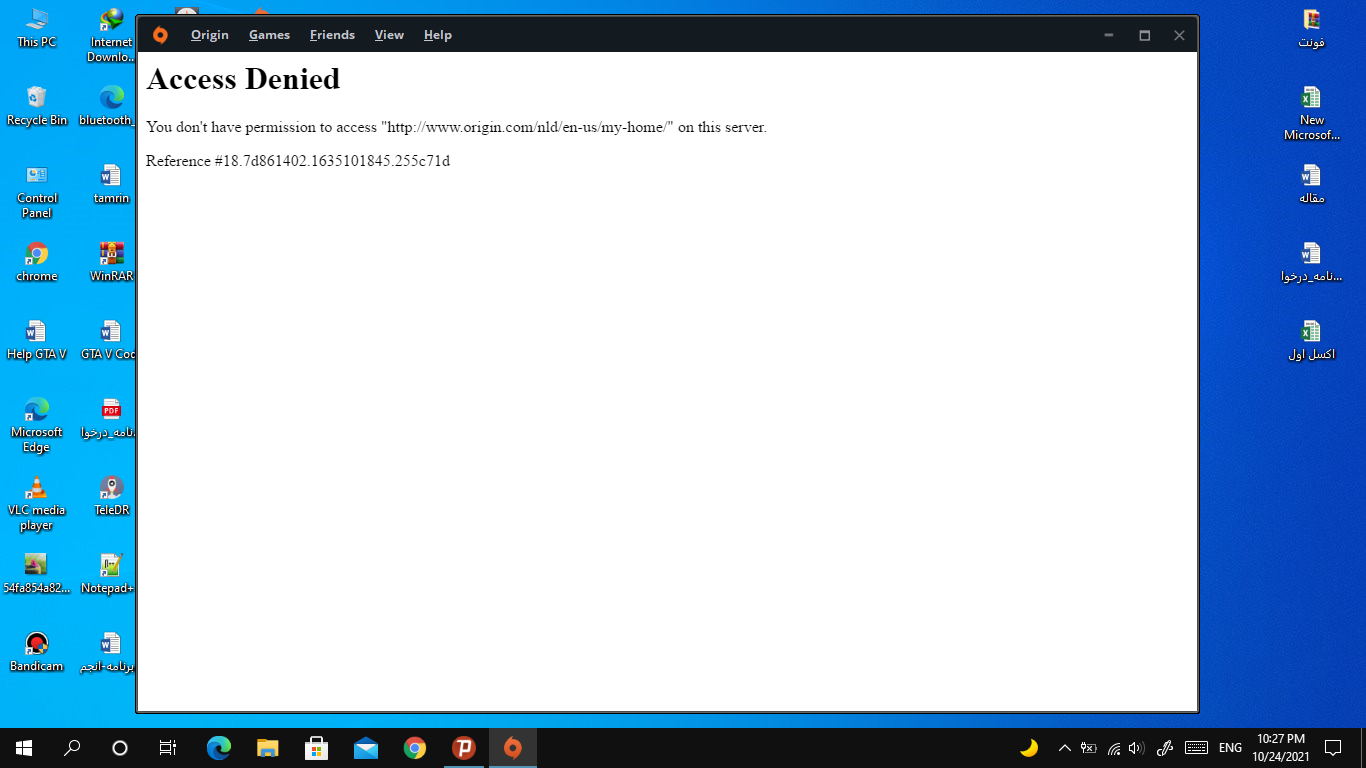
Task: Select the chrome desktop shortcut
Action: [x=37, y=261]
